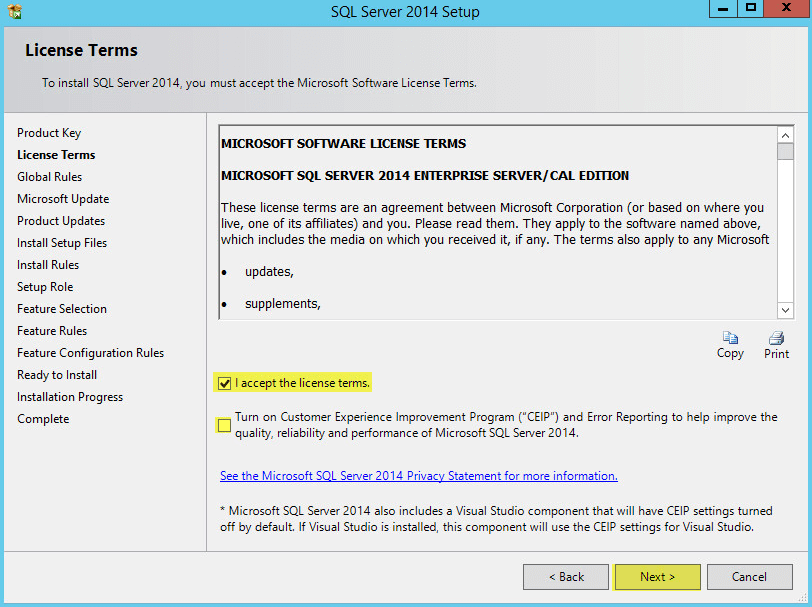Open the SQL Server 2014 Privacy Statement link
Image resolution: width=812 pixels, height=607 pixels.
[x=418, y=475]
